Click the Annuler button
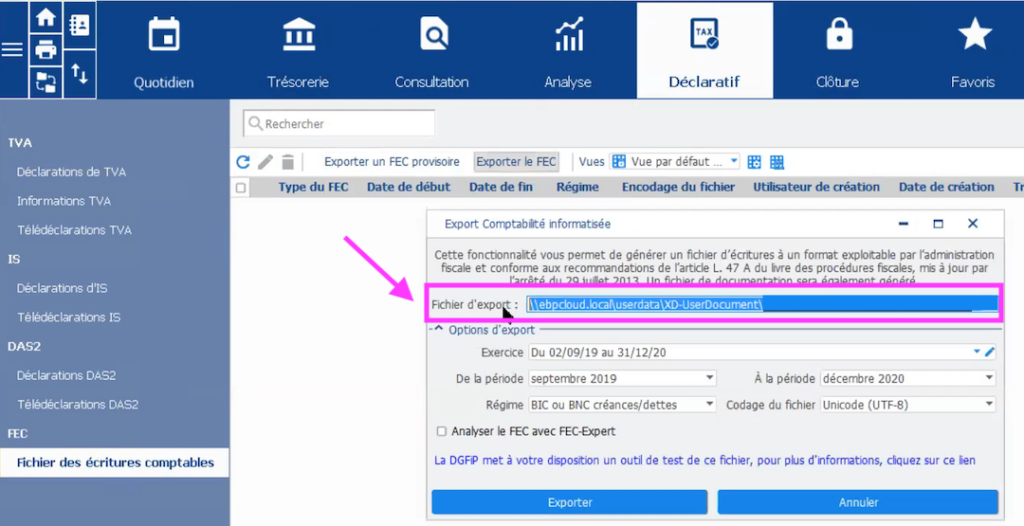The width and height of the screenshot is (1024, 526). coord(858,502)
